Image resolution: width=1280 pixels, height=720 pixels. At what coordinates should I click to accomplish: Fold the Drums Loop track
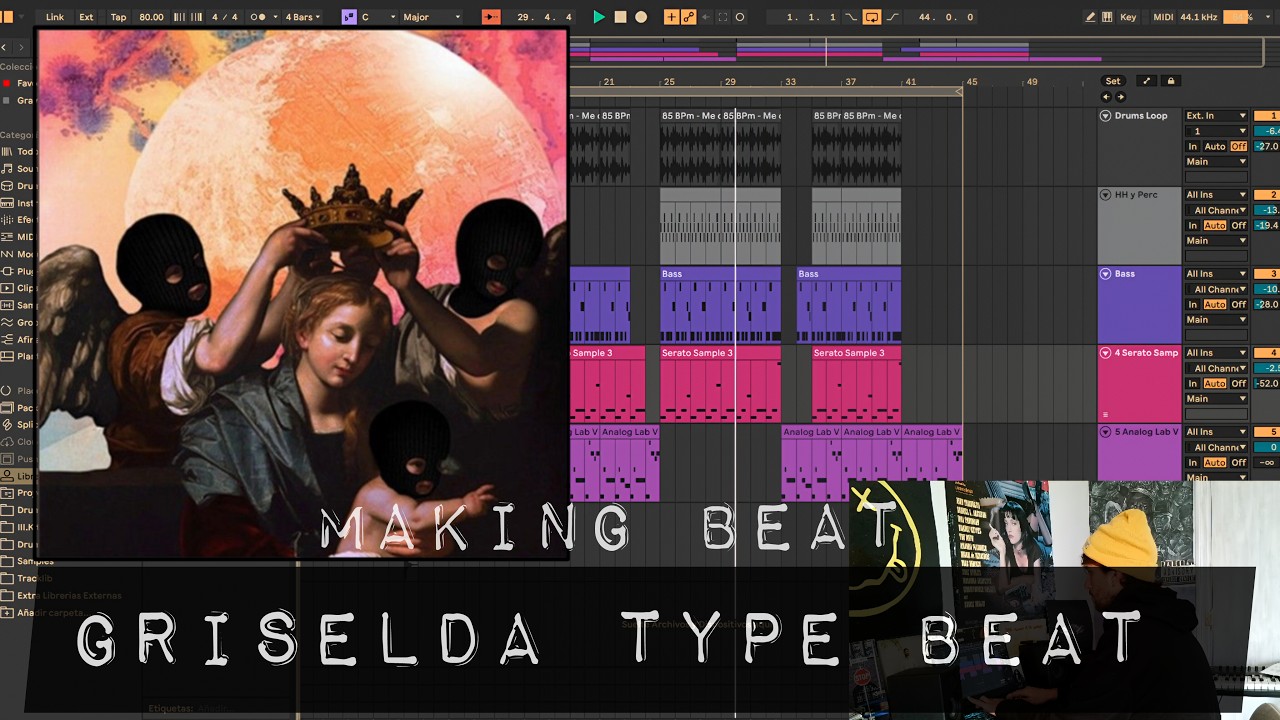[1106, 116]
